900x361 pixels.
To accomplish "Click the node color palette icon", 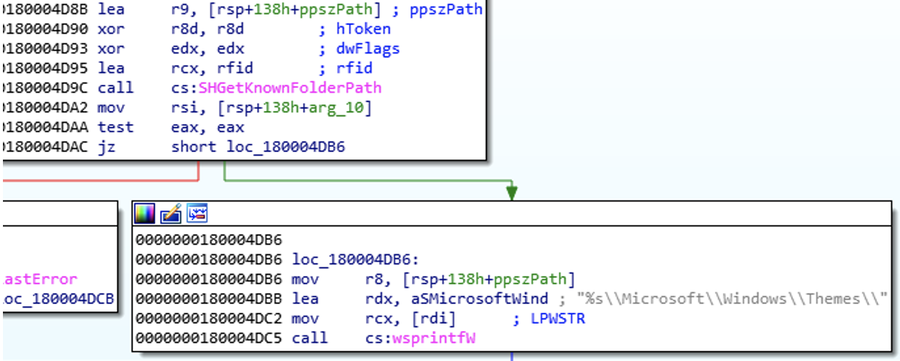I will [x=144, y=214].
